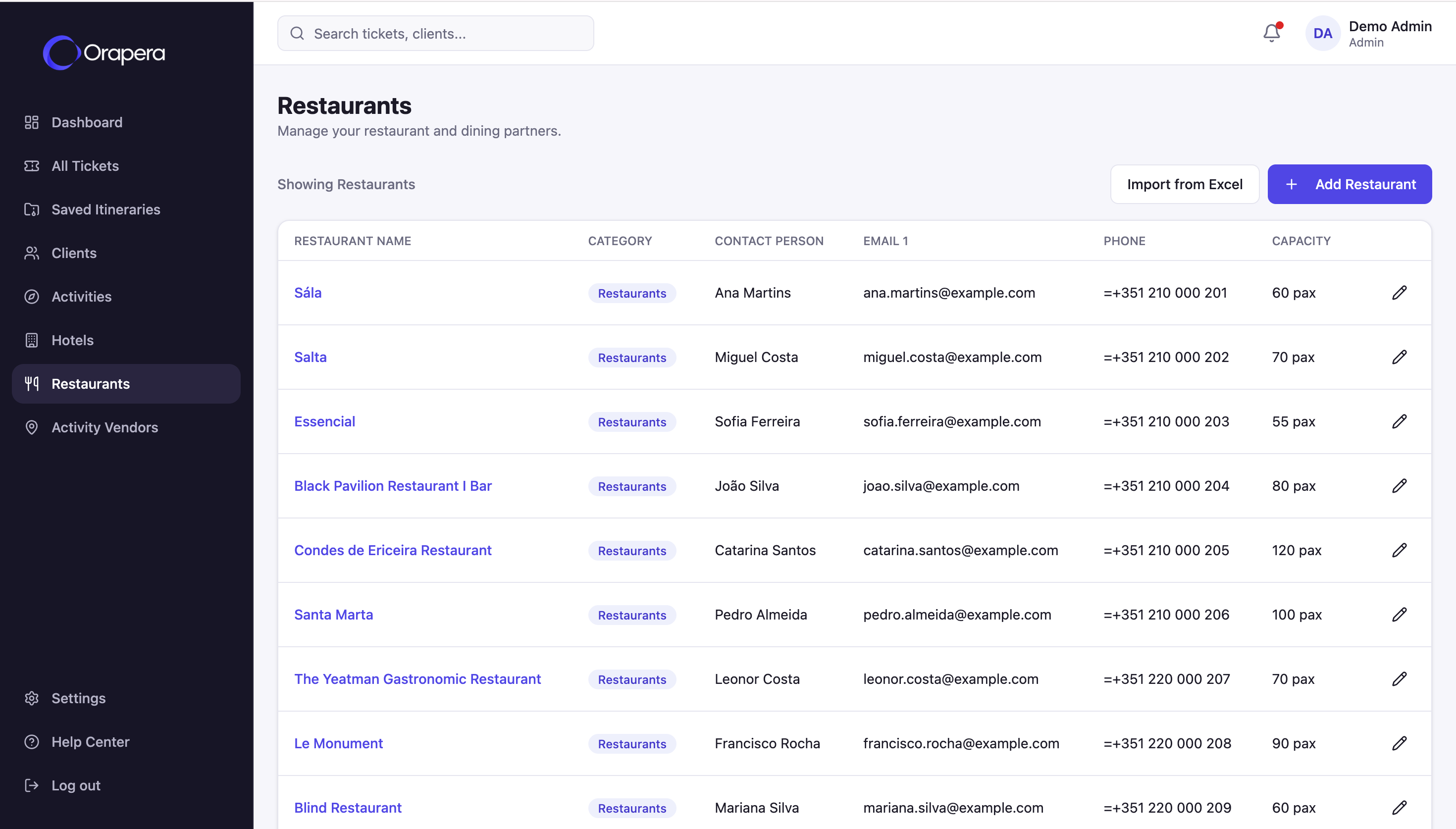Open Santa Marta link
The height and width of the screenshot is (829, 1456).
tap(334, 615)
